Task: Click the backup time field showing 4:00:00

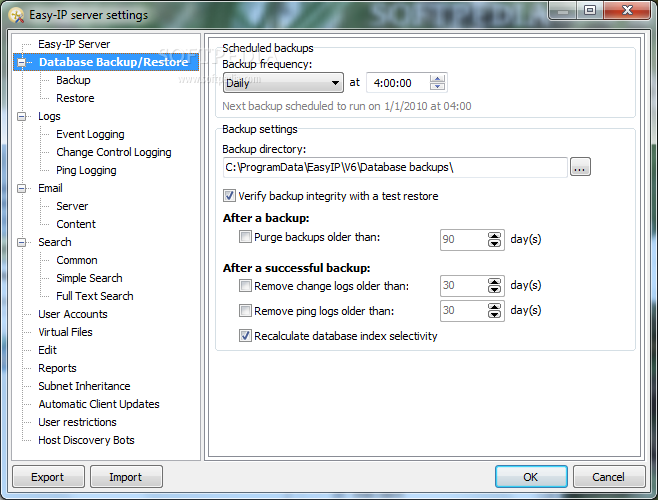Action: tap(398, 83)
